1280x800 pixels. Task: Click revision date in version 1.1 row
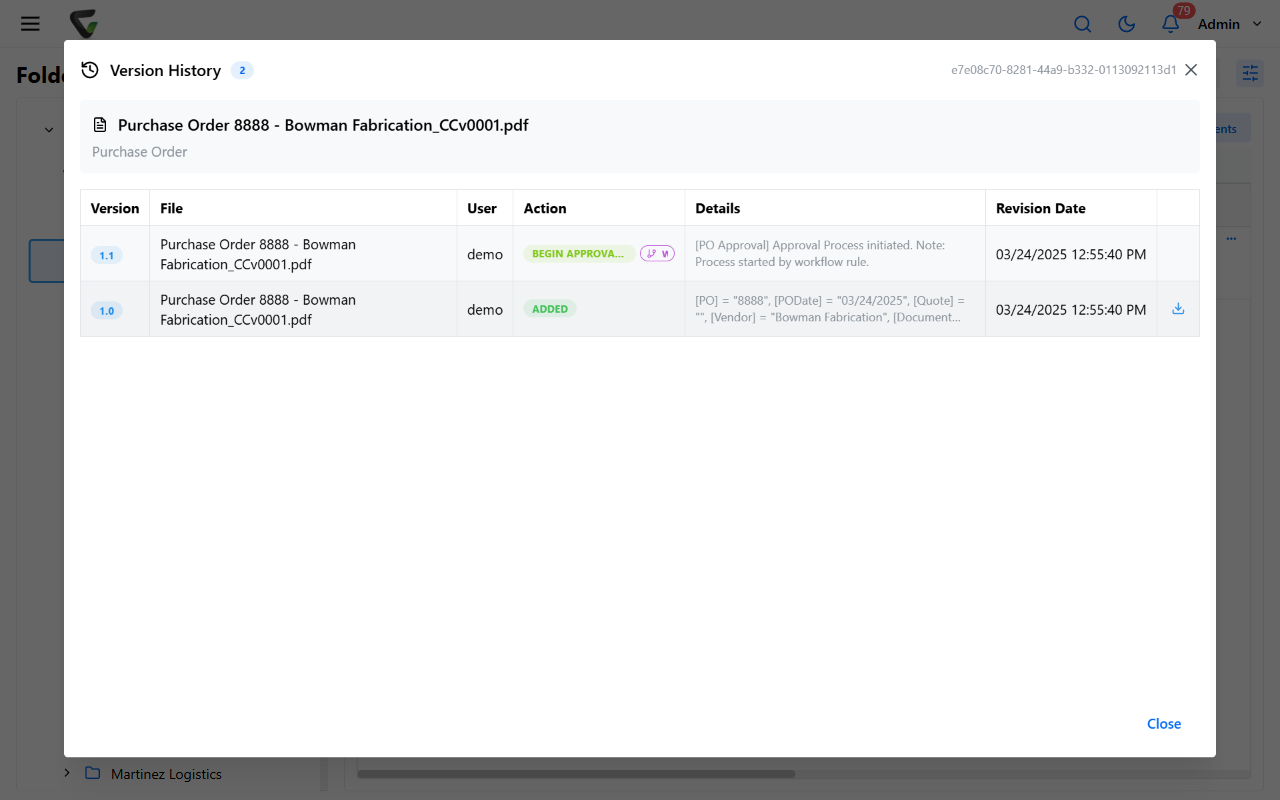1071,254
